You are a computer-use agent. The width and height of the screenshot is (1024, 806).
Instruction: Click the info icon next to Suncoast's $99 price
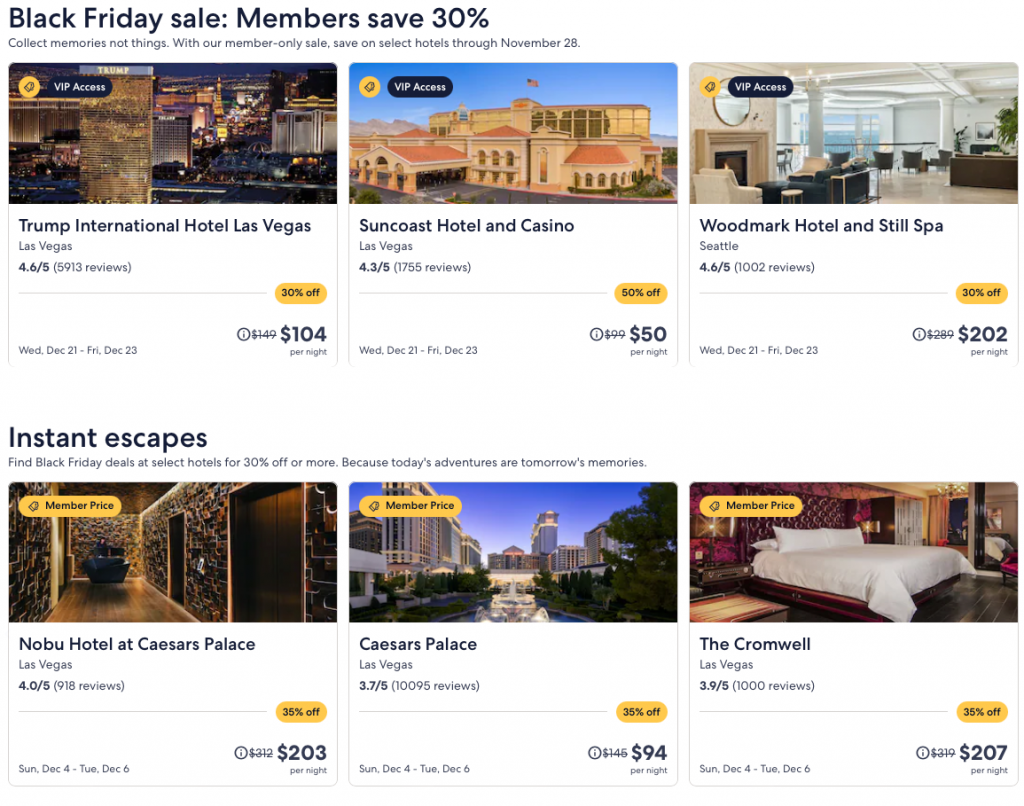tap(596, 335)
